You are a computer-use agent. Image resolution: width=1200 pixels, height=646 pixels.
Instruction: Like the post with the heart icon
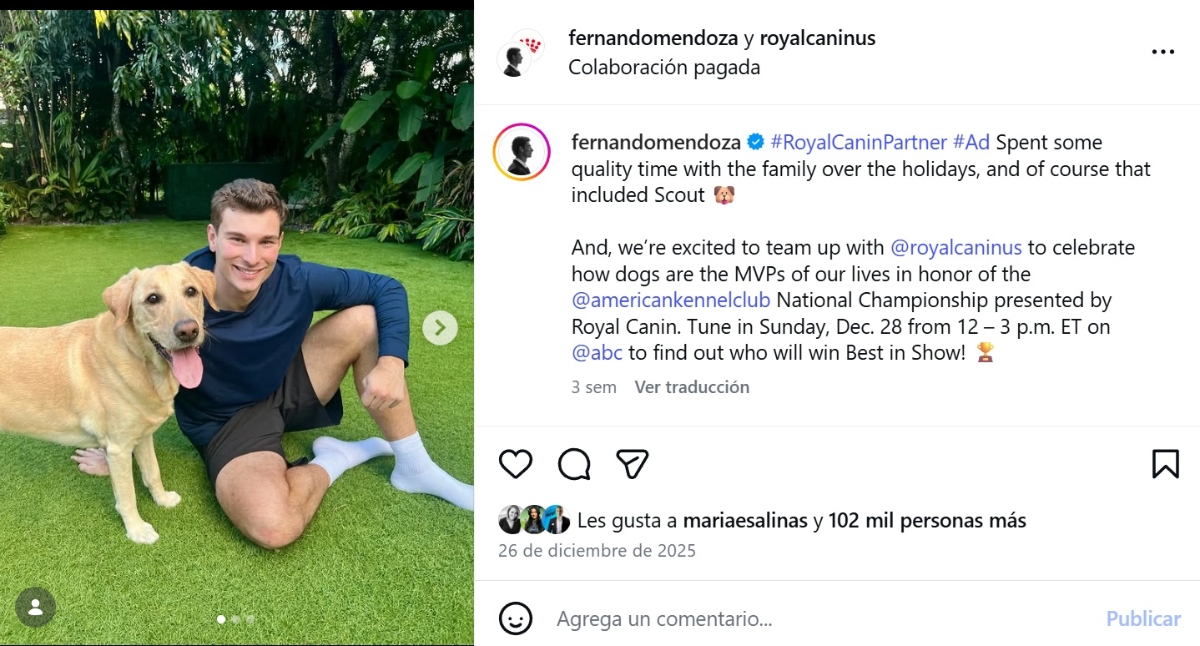(515, 464)
